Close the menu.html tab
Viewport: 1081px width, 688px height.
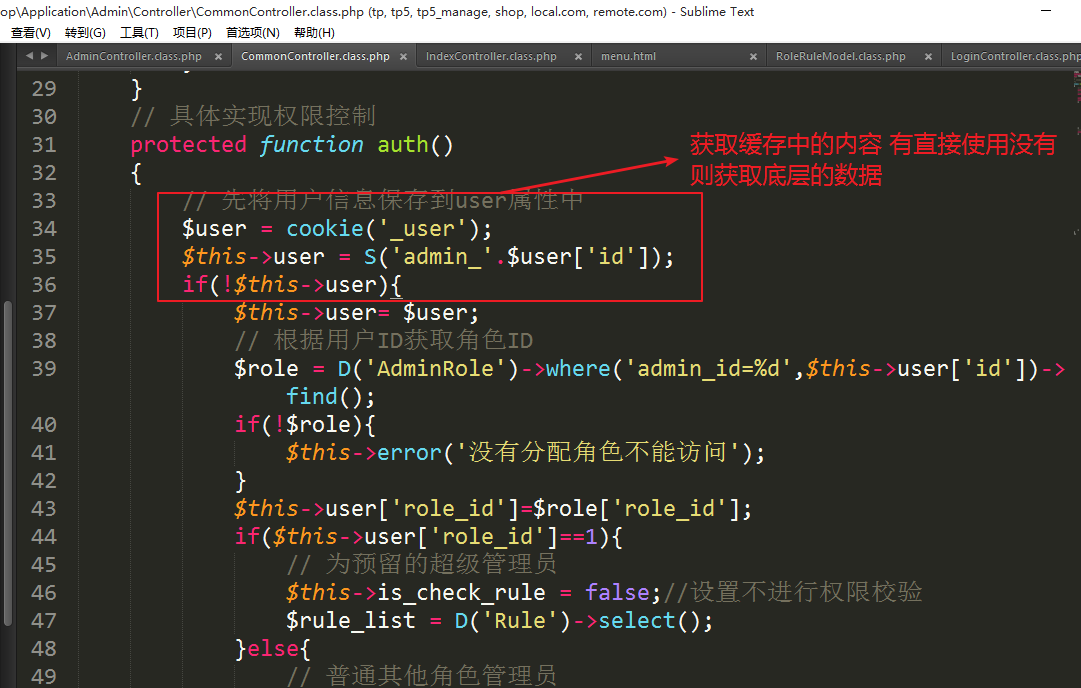coord(754,57)
